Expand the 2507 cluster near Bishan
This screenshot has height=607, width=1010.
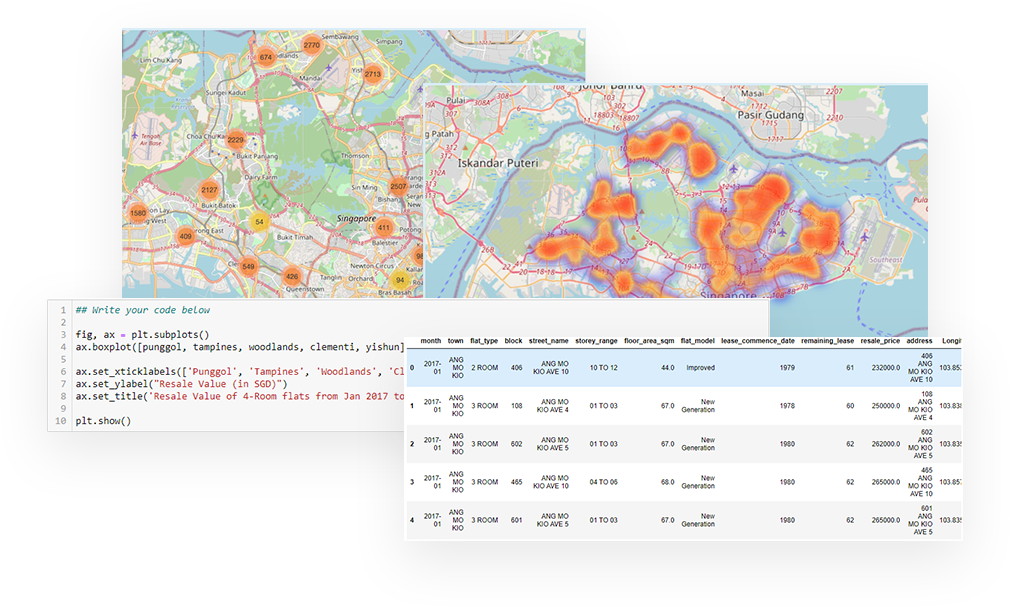coord(398,186)
